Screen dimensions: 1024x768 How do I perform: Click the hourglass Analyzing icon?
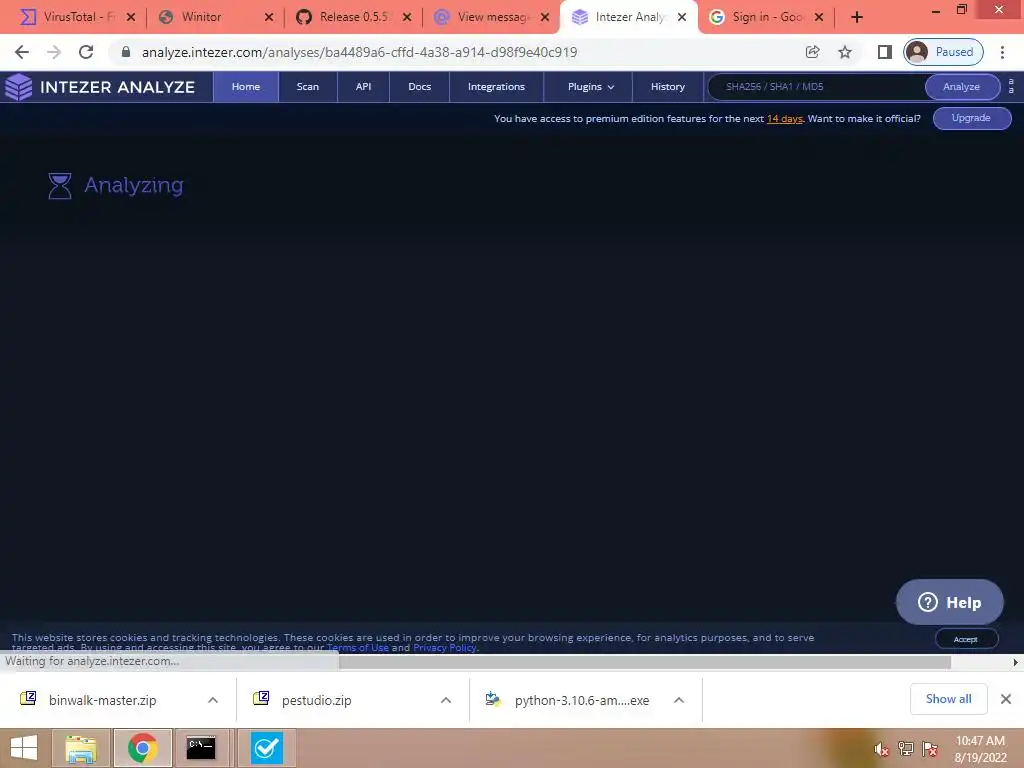pyautogui.click(x=60, y=185)
